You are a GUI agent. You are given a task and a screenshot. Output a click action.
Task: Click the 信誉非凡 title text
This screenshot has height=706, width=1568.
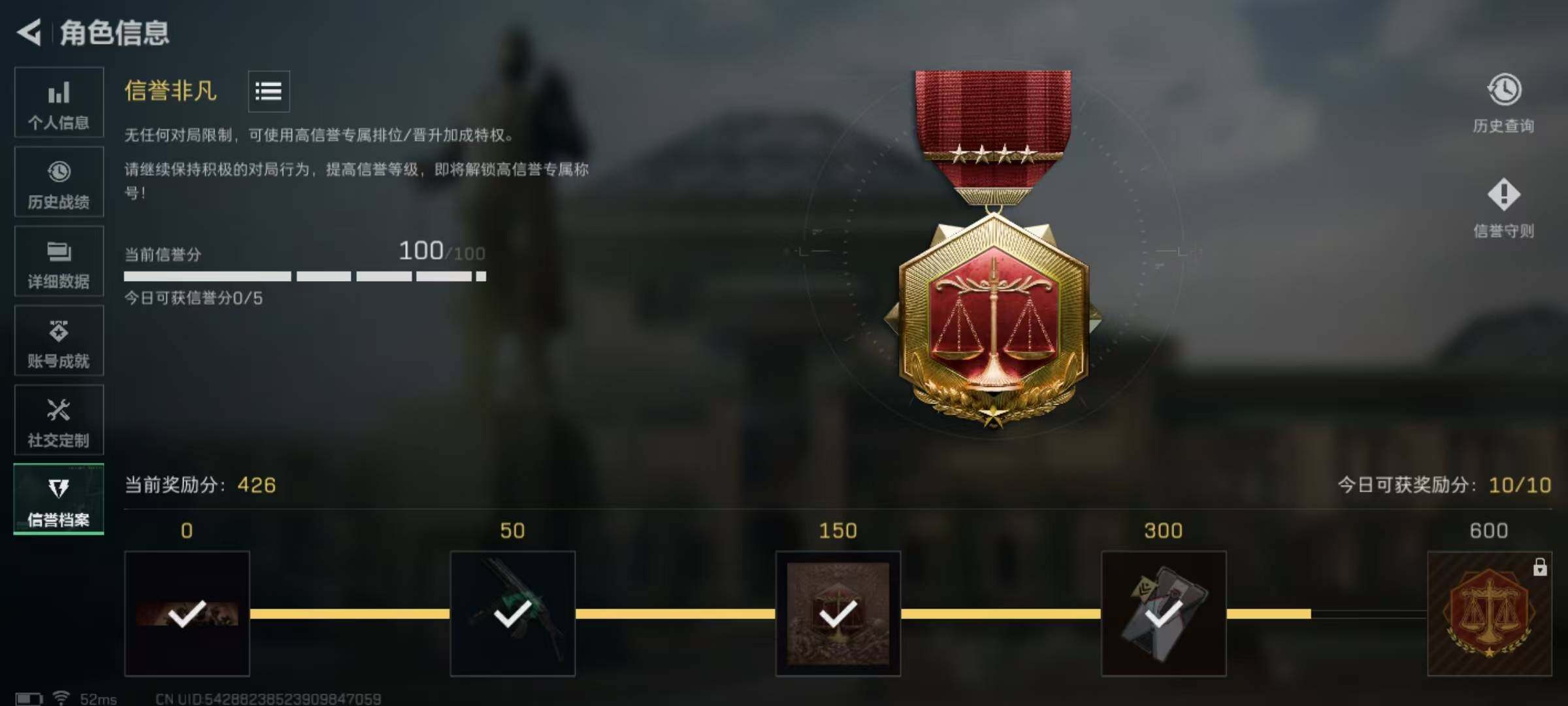[x=171, y=91]
